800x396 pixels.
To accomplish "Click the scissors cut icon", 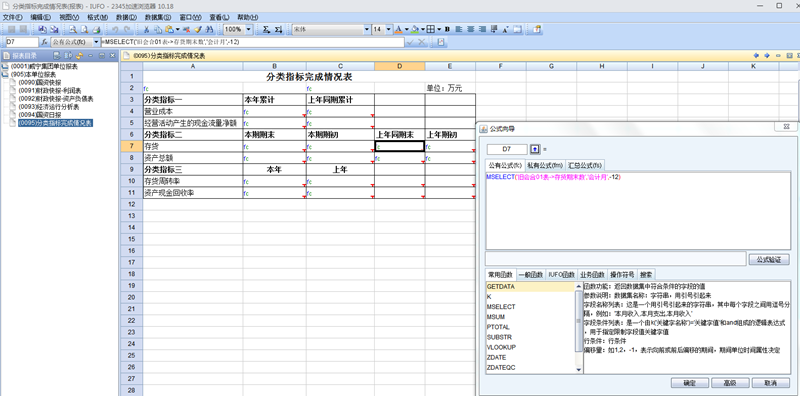I will point(146,30).
